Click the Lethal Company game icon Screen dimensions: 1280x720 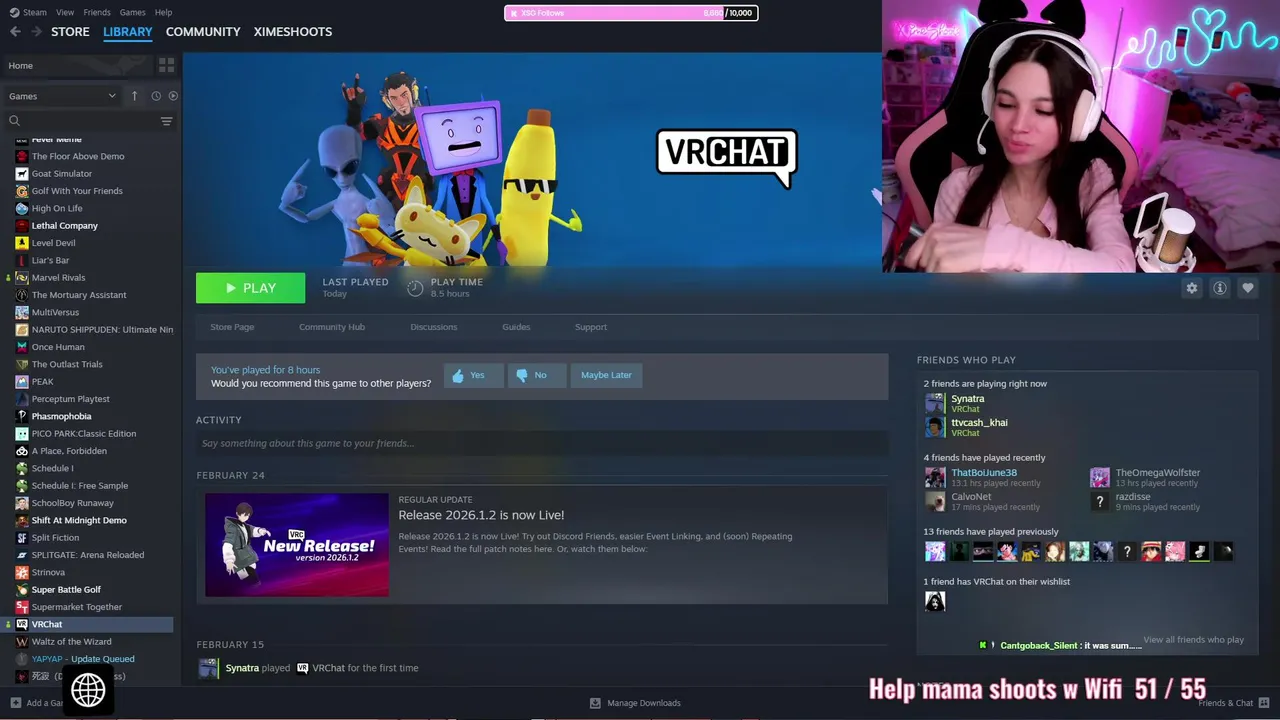(x=22, y=225)
